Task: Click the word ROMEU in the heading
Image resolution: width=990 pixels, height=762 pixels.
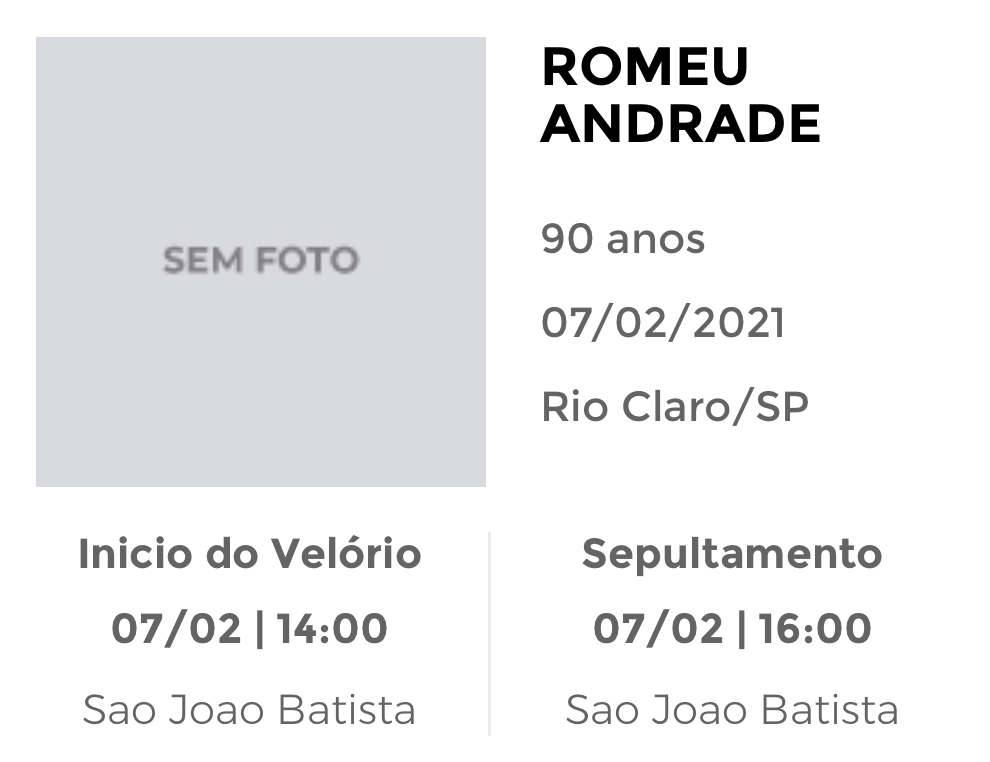Action: [645, 67]
